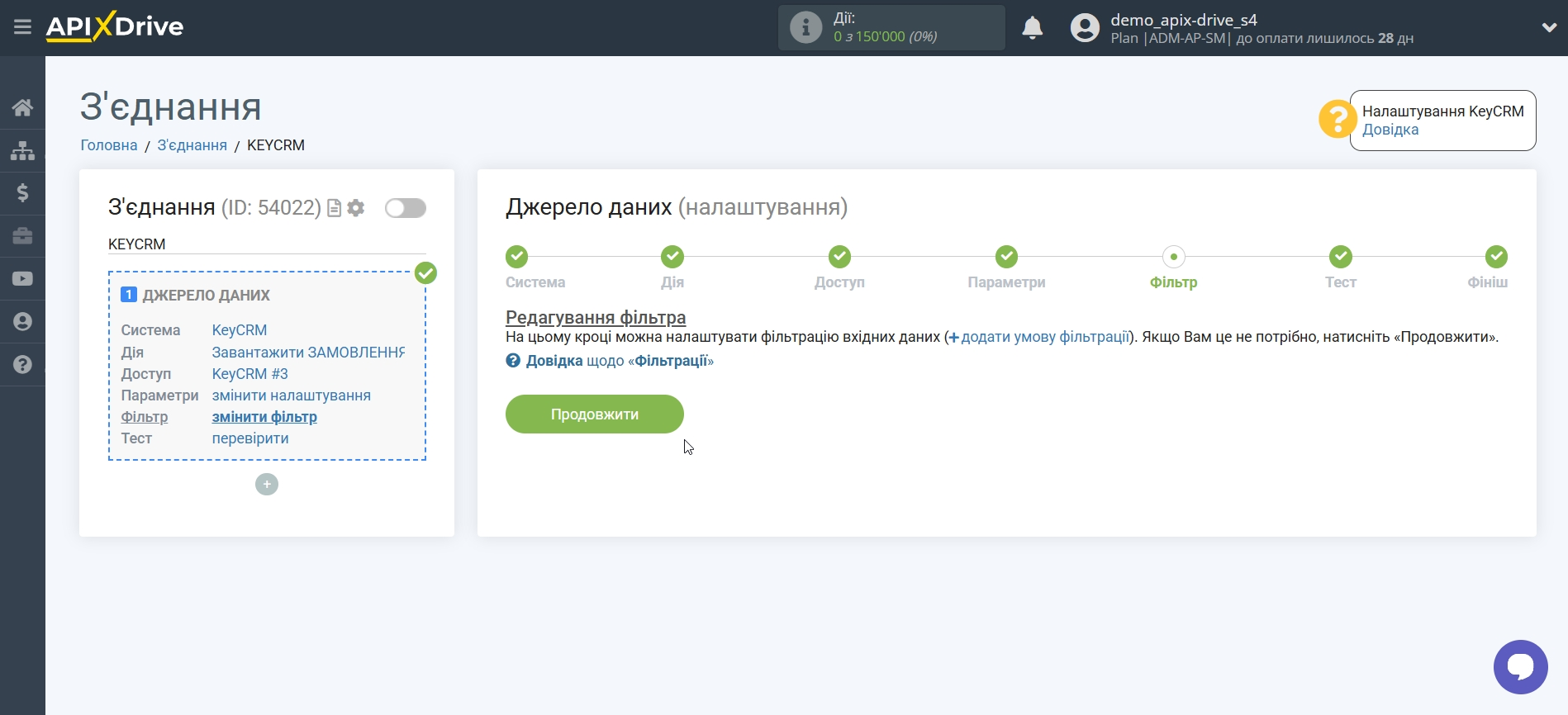Open connection settings gear icon
This screenshot has height=715, width=1568.
click(356, 208)
